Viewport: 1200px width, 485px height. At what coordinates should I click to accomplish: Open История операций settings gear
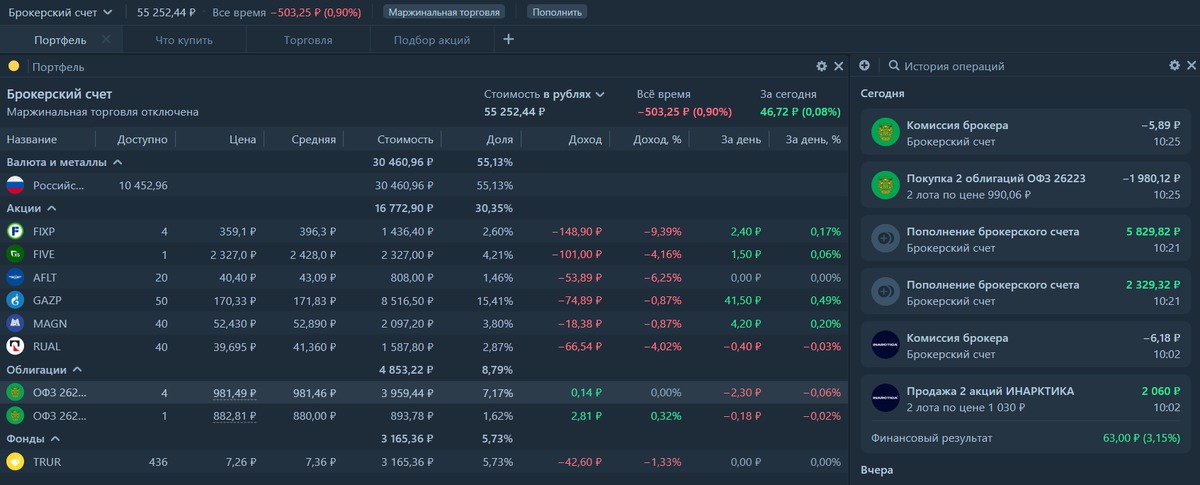[1175, 66]
